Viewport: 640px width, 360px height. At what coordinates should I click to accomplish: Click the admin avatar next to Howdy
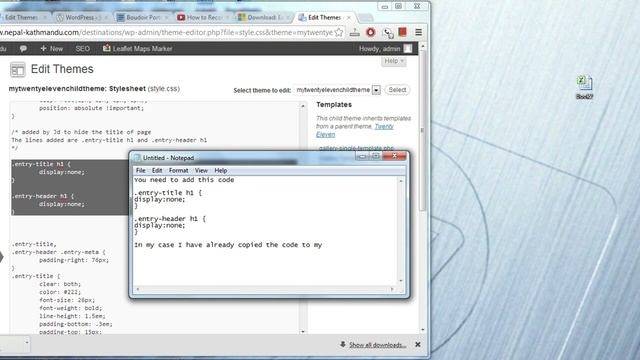point(408,49)
